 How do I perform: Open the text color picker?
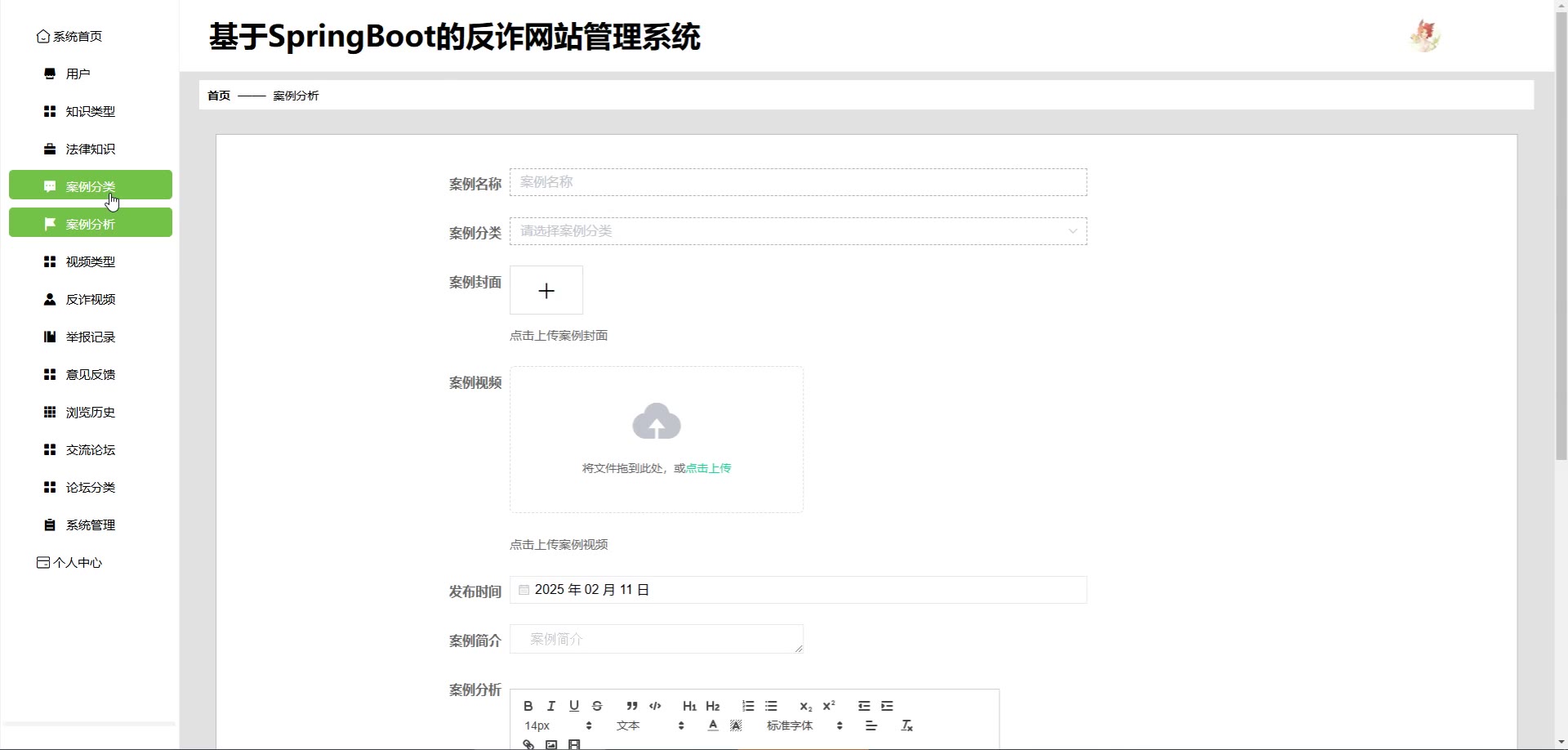coord(713,725)
